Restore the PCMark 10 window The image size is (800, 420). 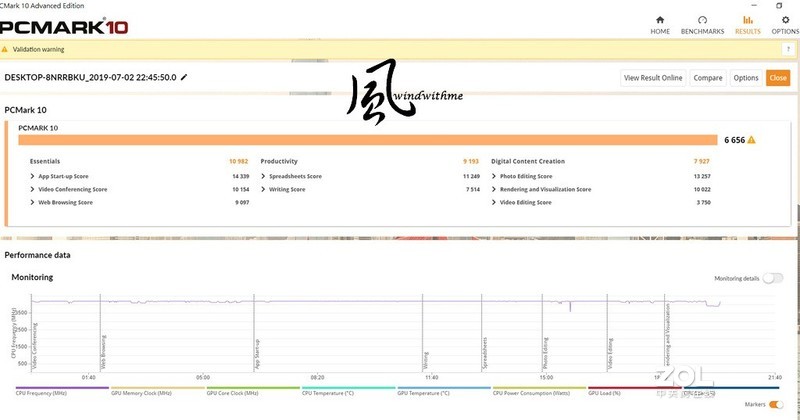click(779, 5)
